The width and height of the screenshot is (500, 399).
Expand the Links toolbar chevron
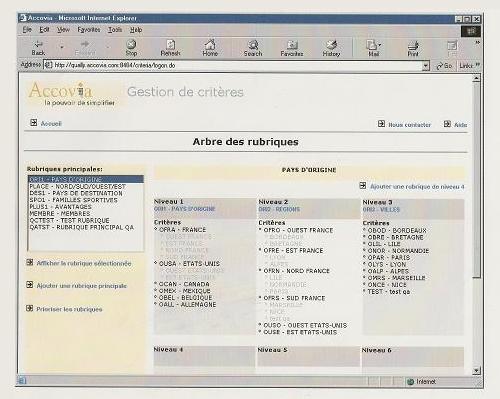click(x=478, y=65)
